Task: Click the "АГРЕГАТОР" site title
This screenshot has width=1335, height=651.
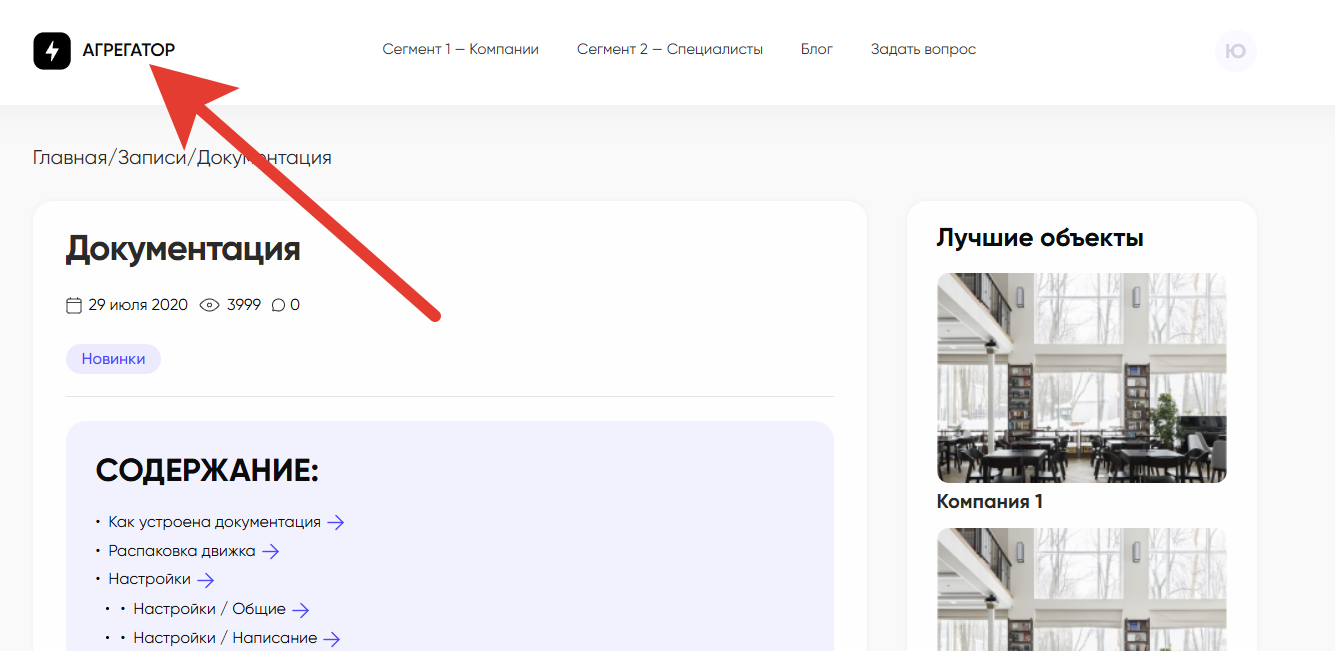Action: point(128,50)
